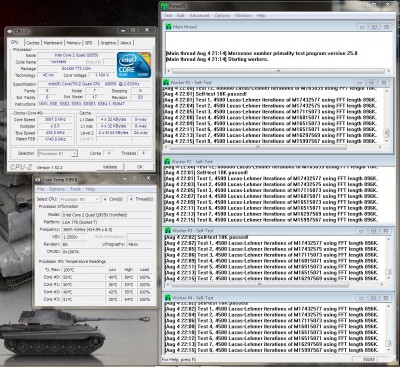Open the Options menu in Prime95
The image size is (400, 367).
click(x=222, y=16)
